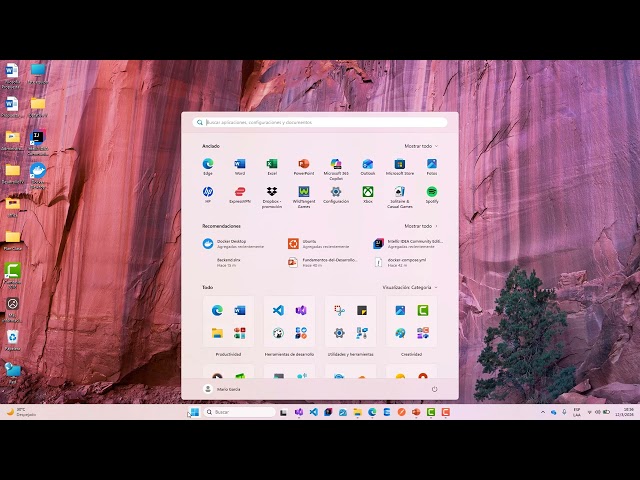
Task: Open the weather widget on the taskbar
Action: tap(22, 412)
